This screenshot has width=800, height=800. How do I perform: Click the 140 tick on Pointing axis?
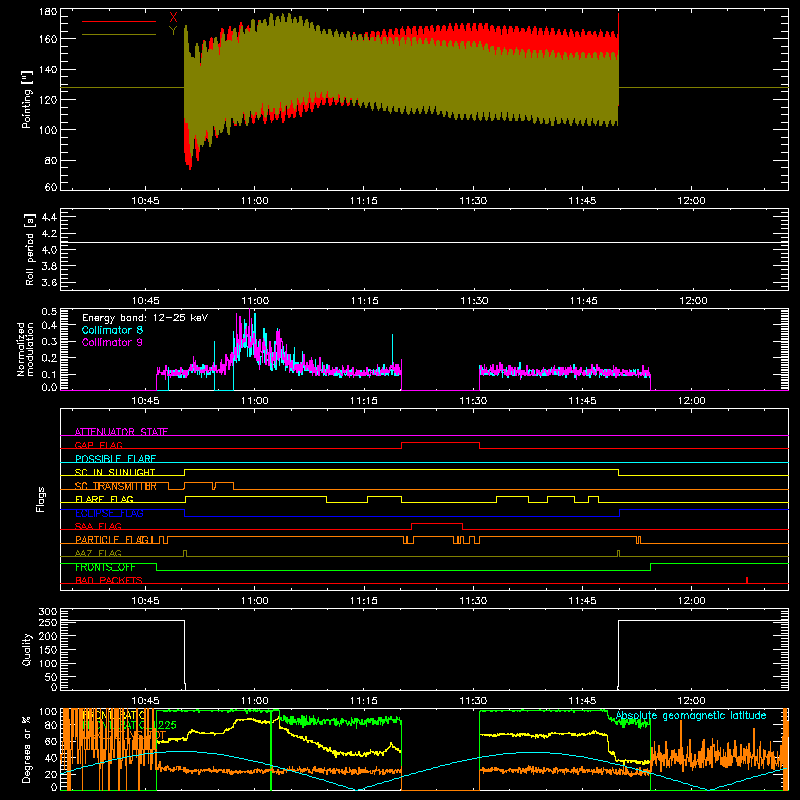tap(48, 69)
